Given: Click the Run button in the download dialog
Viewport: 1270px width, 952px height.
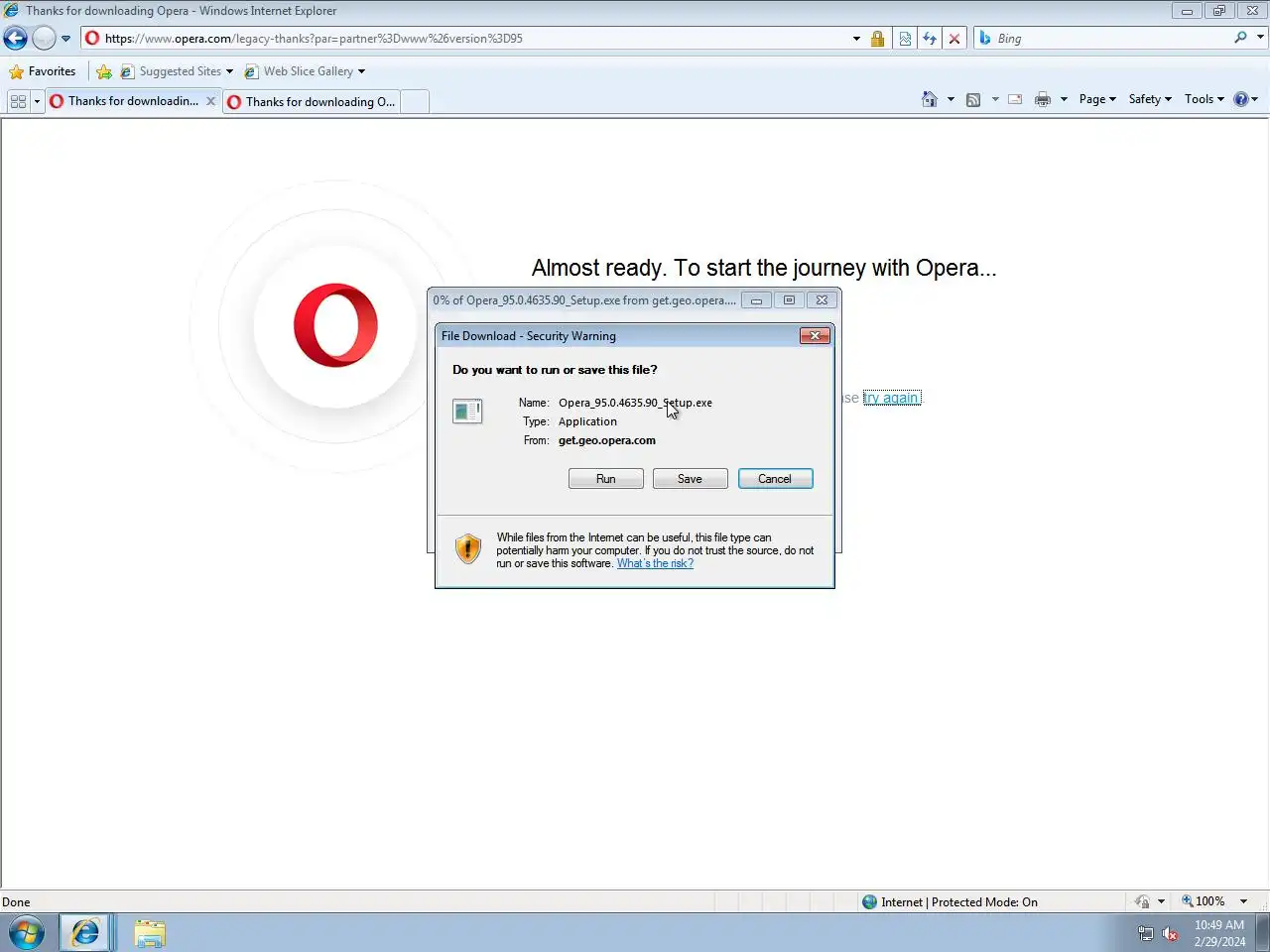Looking at the screenshot, I should click(x=606, y=479).
